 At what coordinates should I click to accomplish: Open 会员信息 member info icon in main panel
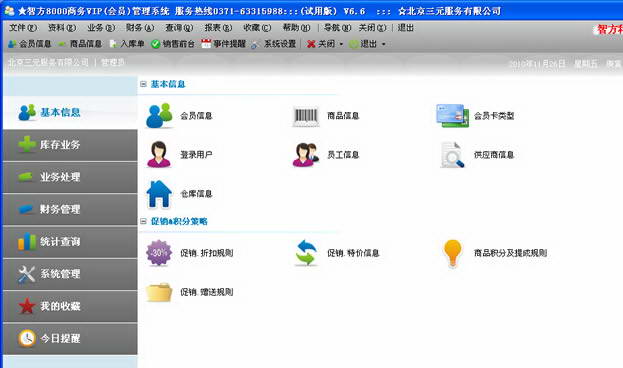point(159,116)
